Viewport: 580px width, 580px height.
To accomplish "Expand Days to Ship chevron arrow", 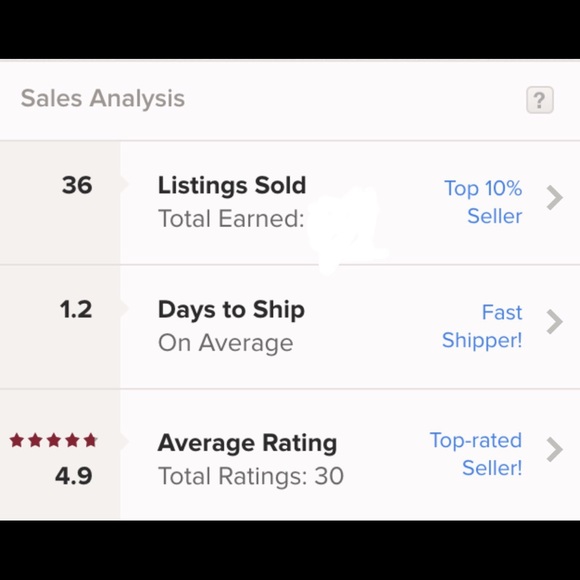I will 554,322.
